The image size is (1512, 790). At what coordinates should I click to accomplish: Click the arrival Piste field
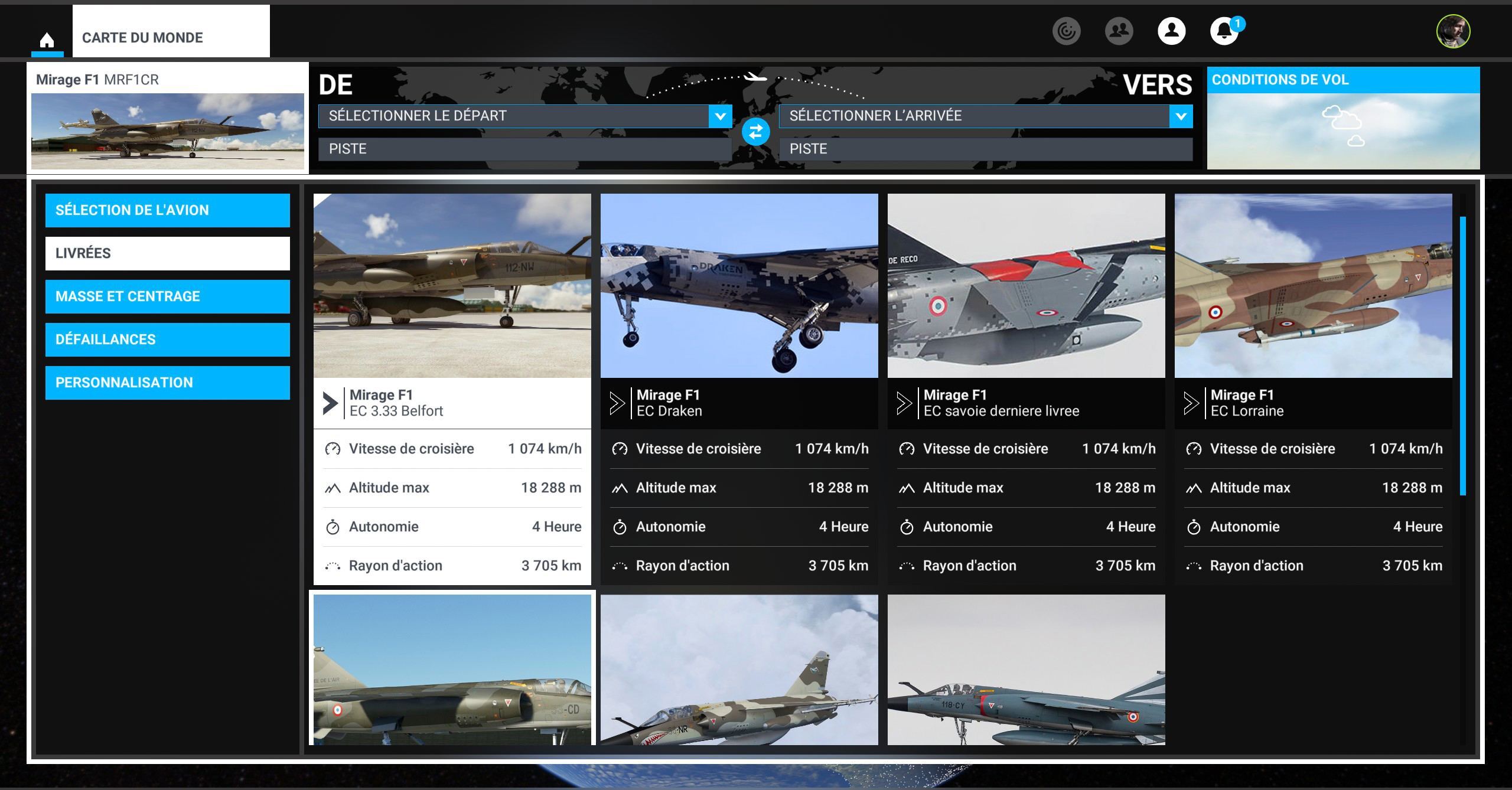[986, 149]
